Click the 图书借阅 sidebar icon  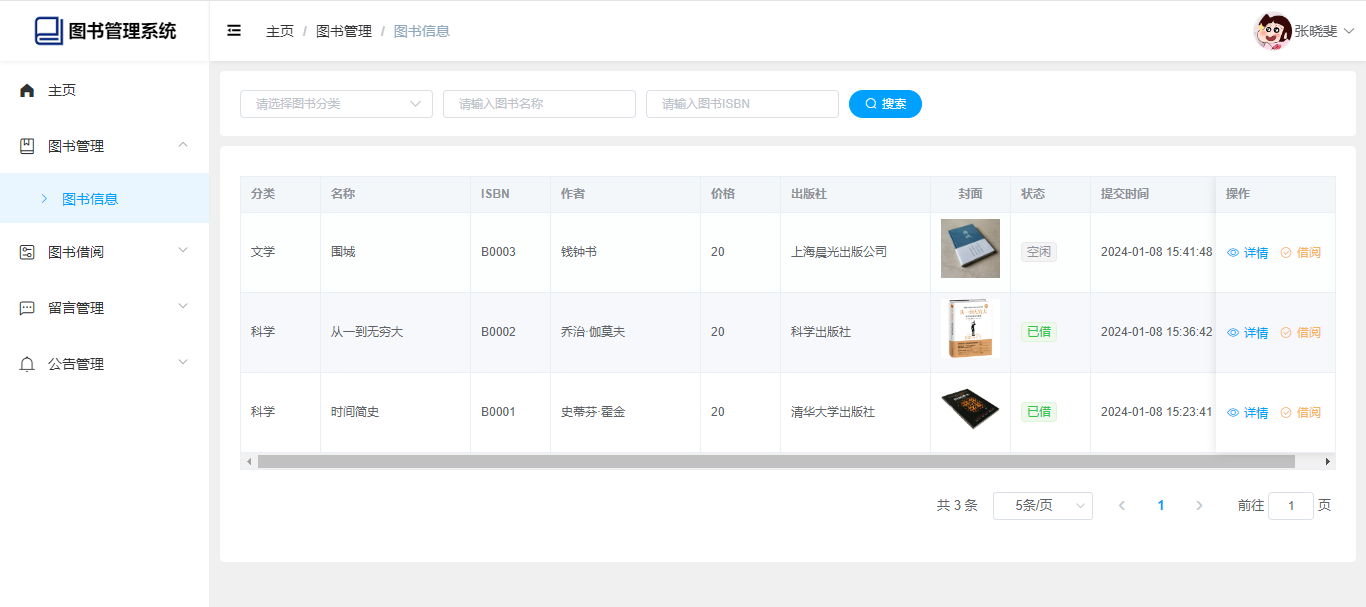tap(27, 252)
